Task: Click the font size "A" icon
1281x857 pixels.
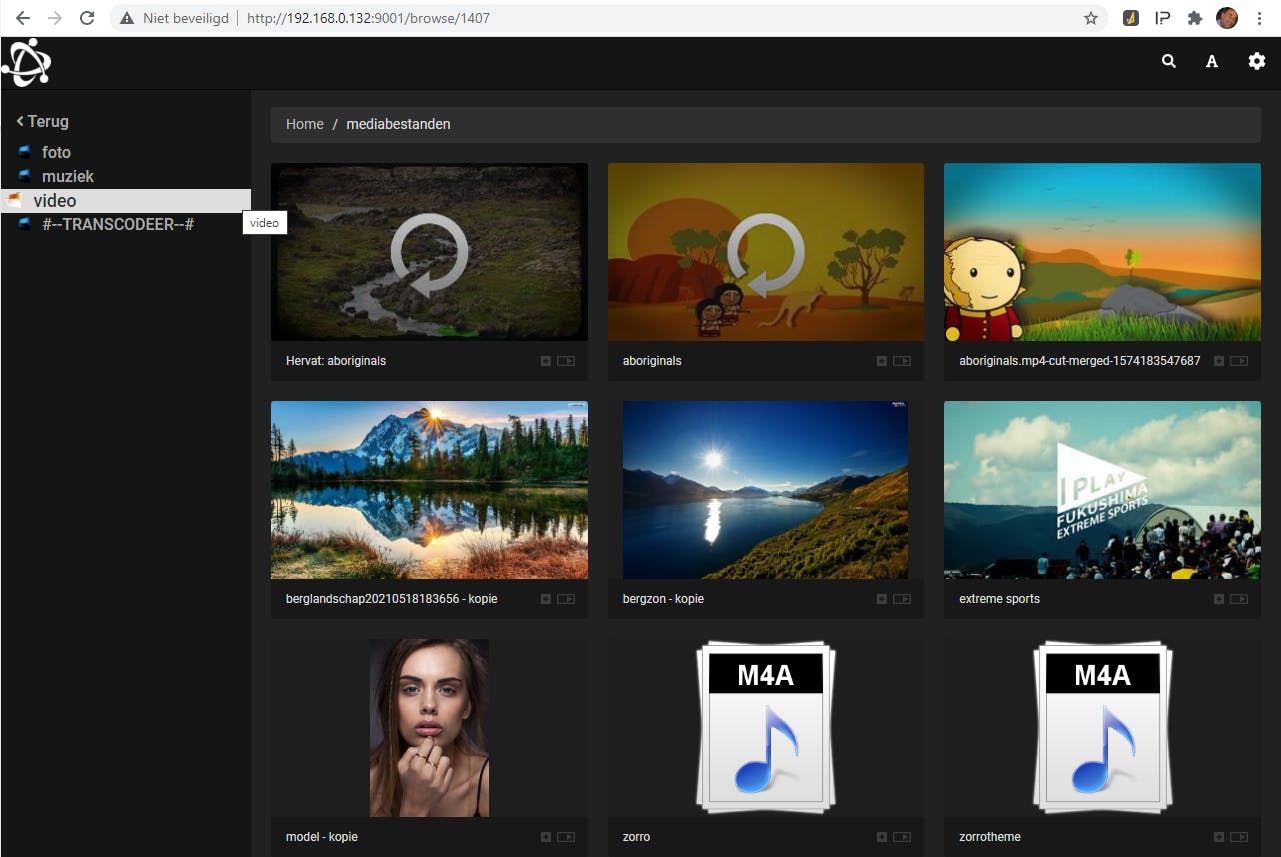Action: (x=1212, y=62)
